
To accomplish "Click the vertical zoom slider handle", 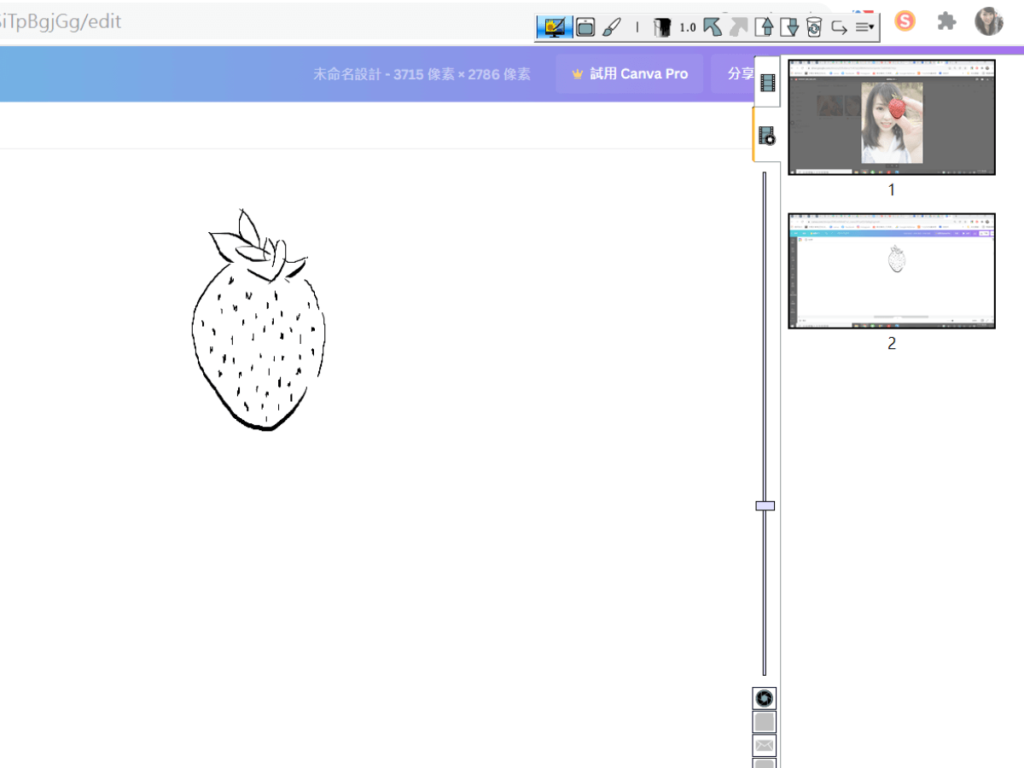I will coord(765,506).
